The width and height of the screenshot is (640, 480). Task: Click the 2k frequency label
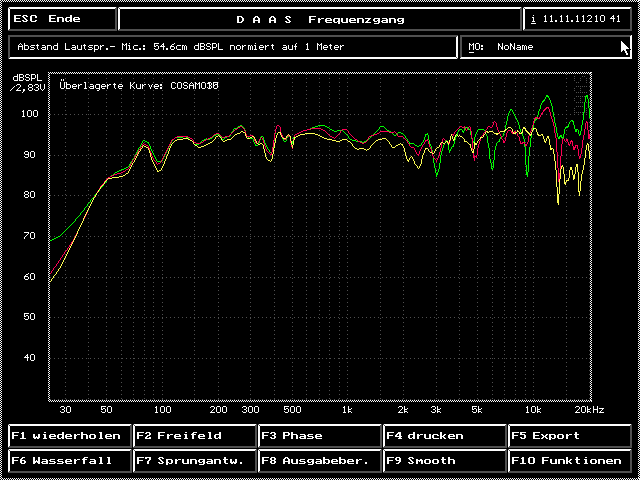click(x=403, y=410)
